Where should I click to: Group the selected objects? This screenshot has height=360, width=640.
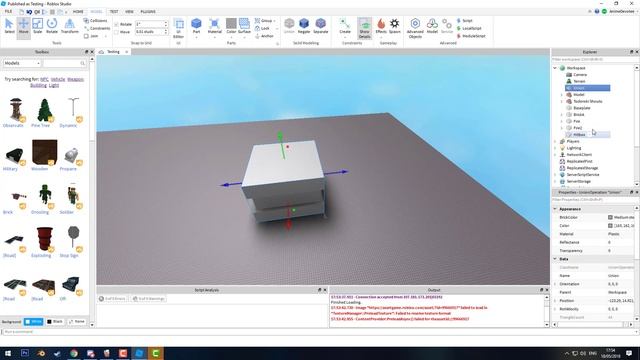coord(263,20)
